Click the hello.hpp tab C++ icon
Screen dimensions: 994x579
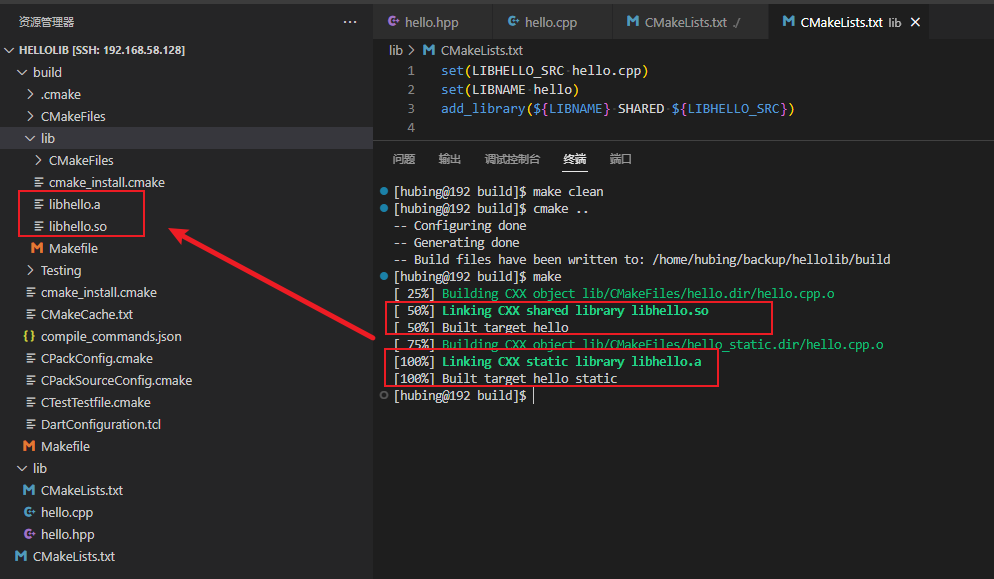tap(394, 22)
